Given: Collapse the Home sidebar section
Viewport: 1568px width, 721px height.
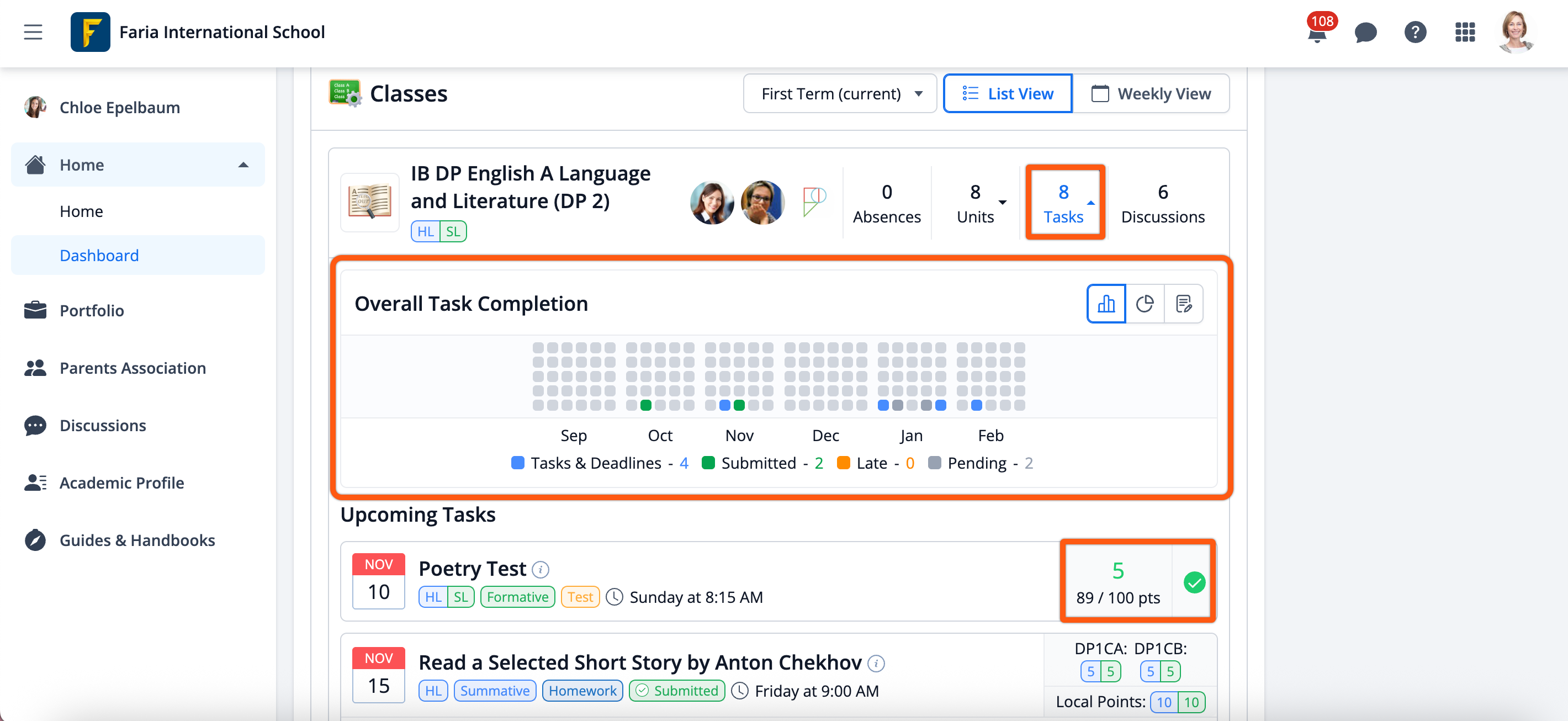Looking at the screenshot, I should [x=243, y=165].
